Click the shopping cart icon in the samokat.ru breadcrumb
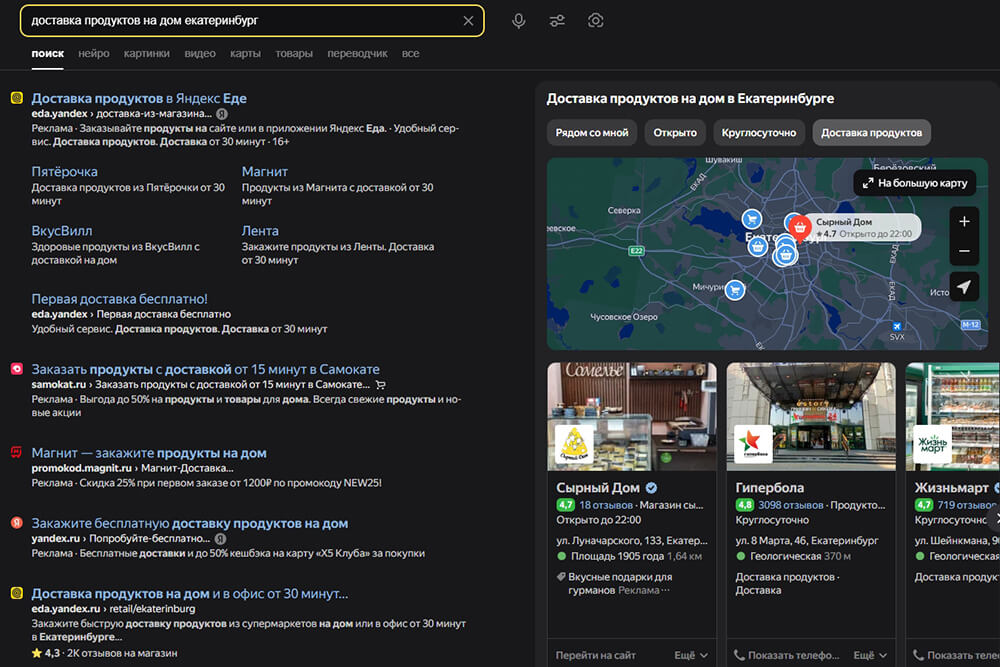 (x=380, y=385)
